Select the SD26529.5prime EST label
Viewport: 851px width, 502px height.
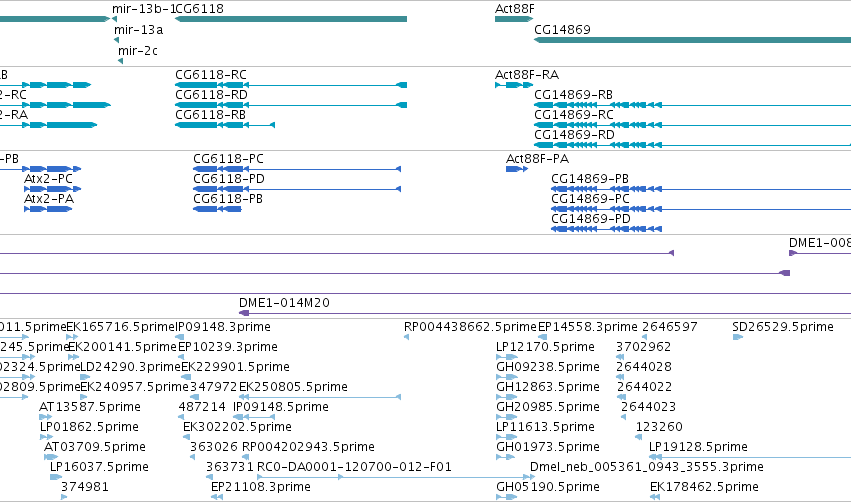[783, 327]
